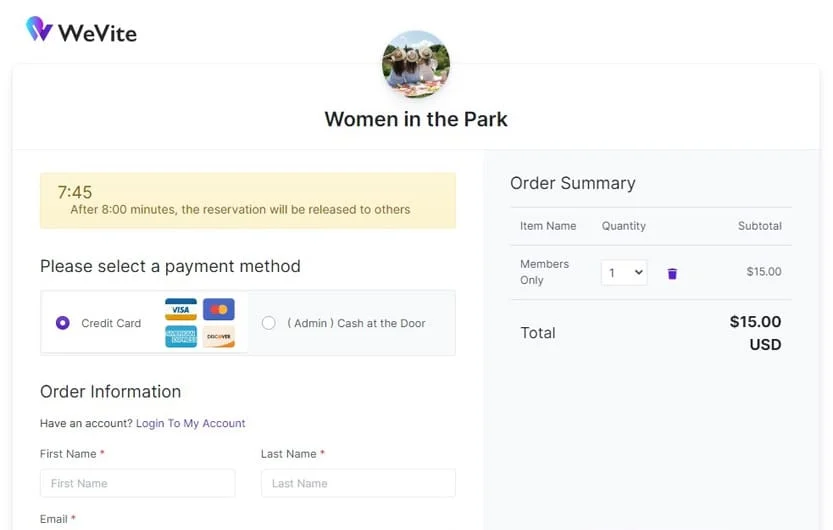Screen dimensions: 833x530
Task: Select (Admin) Cash at the Door option
Action: tap(269, 323)
